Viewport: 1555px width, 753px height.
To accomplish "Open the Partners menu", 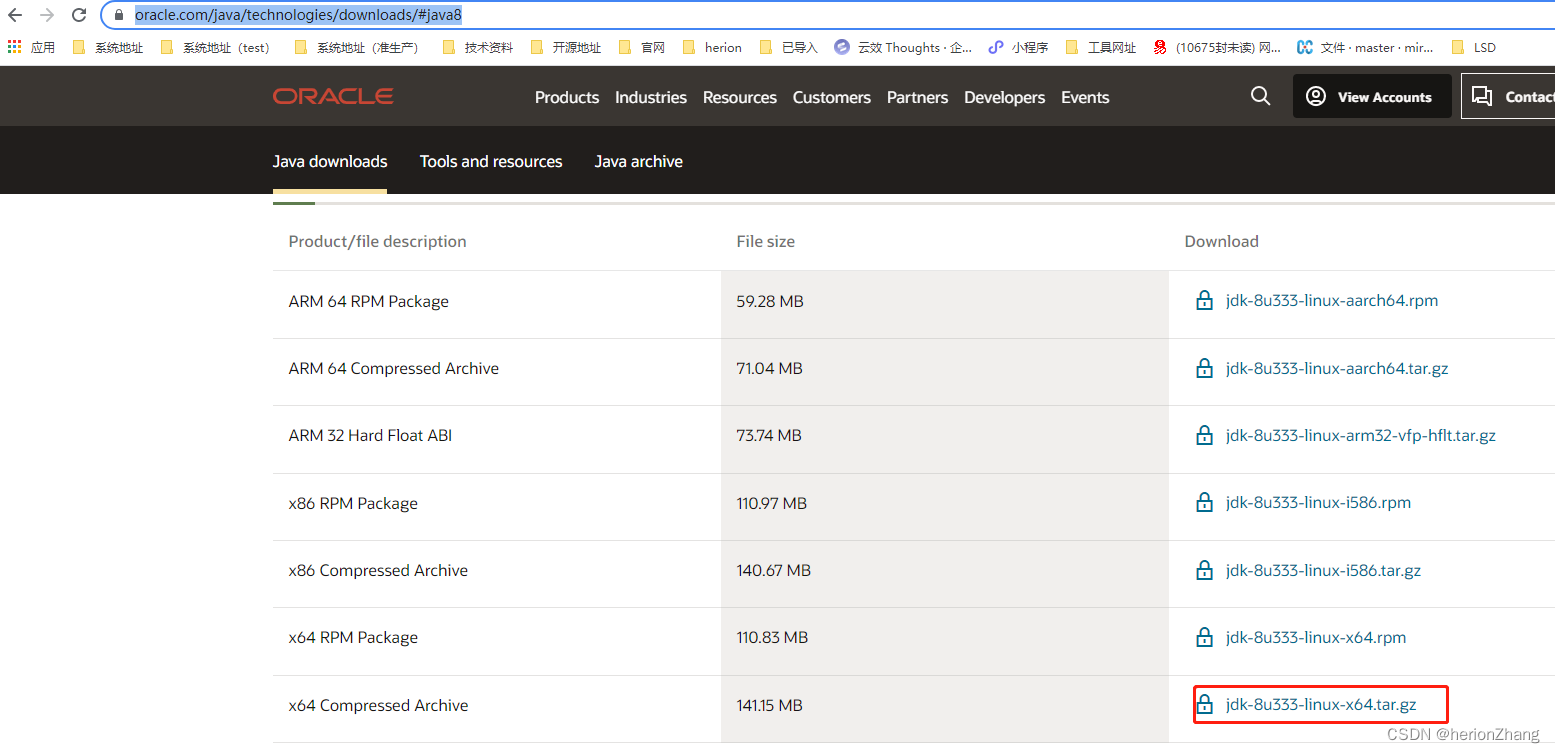I will click(x=917, y=97).
